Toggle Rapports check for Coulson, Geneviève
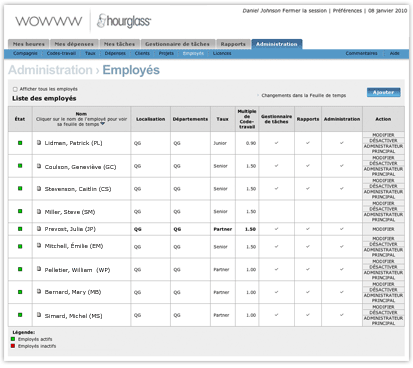The image size is (413, 368). point(308,165)
